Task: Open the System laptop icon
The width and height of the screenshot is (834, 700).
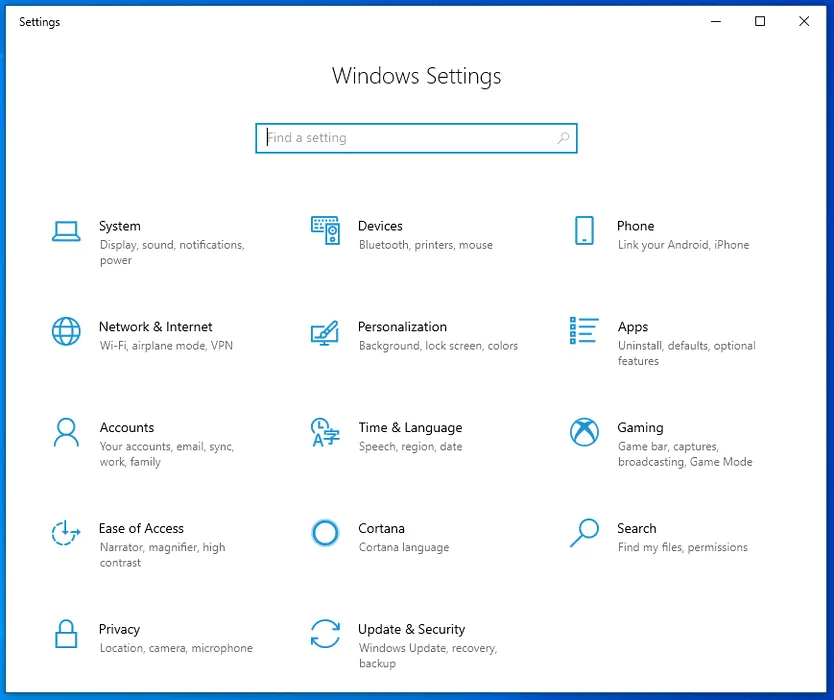Action: pyautogui.click(x=66, y=231)
